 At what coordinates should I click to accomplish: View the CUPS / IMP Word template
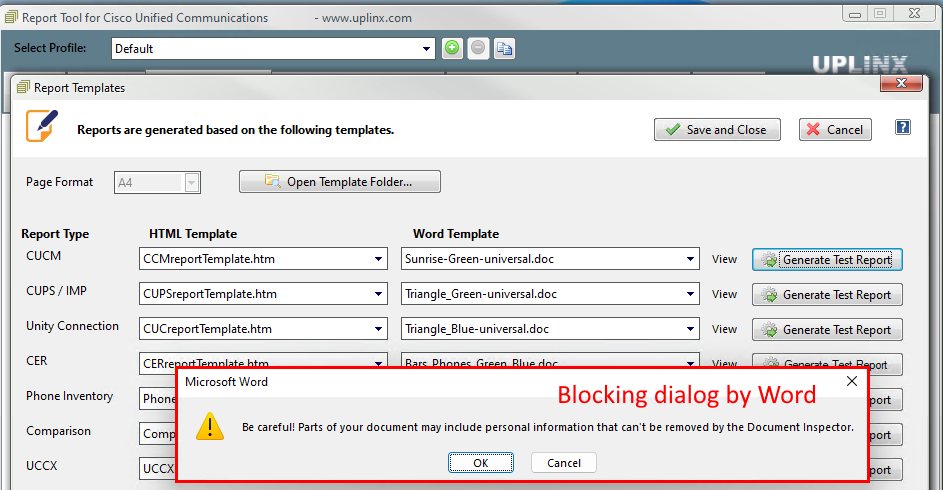[724, 294]
